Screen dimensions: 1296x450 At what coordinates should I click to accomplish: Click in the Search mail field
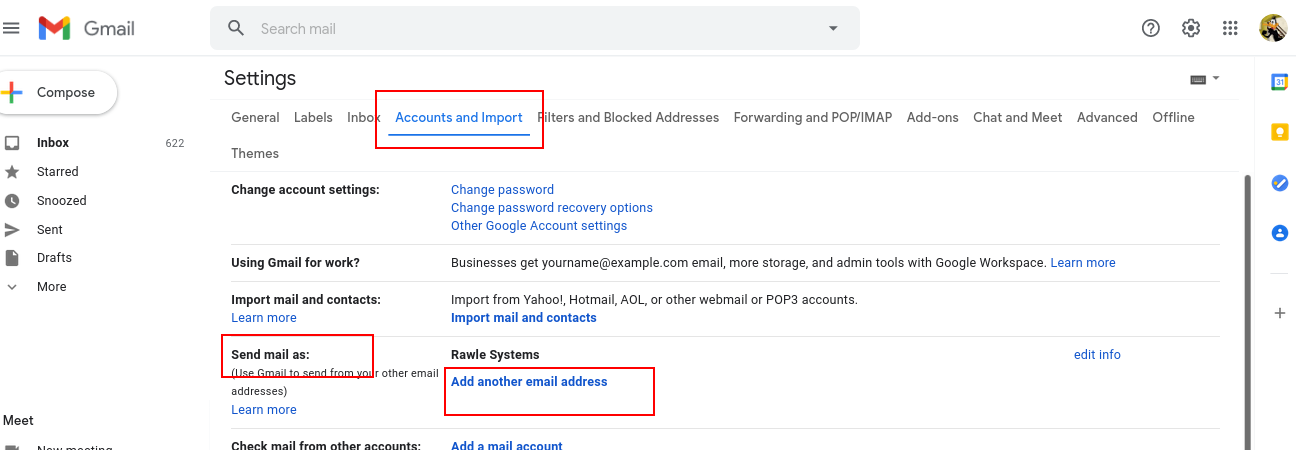530,29
